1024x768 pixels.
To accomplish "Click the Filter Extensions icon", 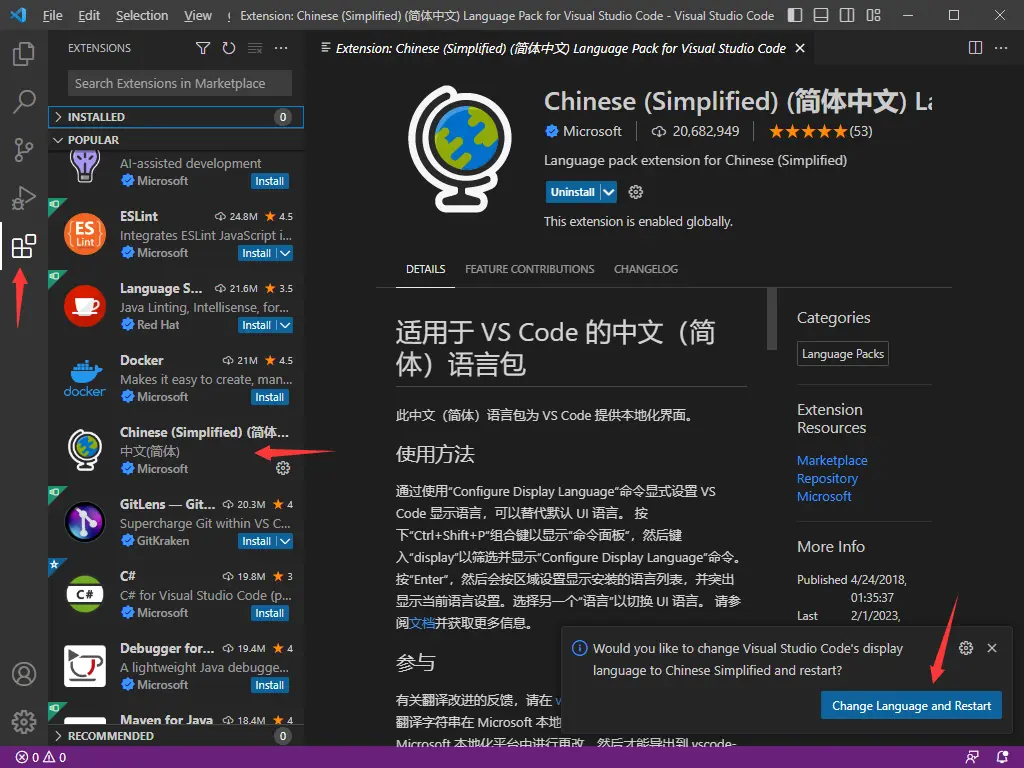I will click(x=203, y=47).
